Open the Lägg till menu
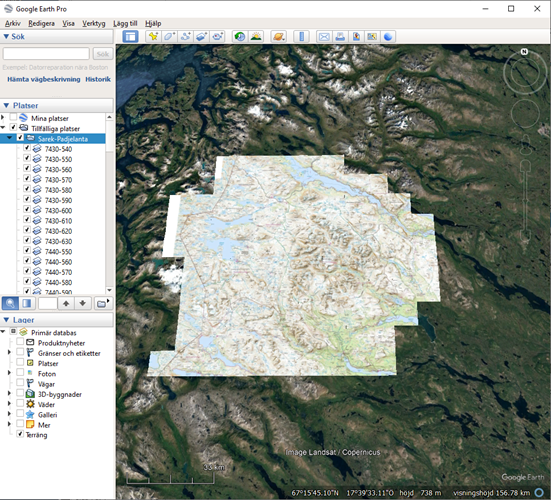The height and width of the screenshot is (500, 551). click(125, 24)
